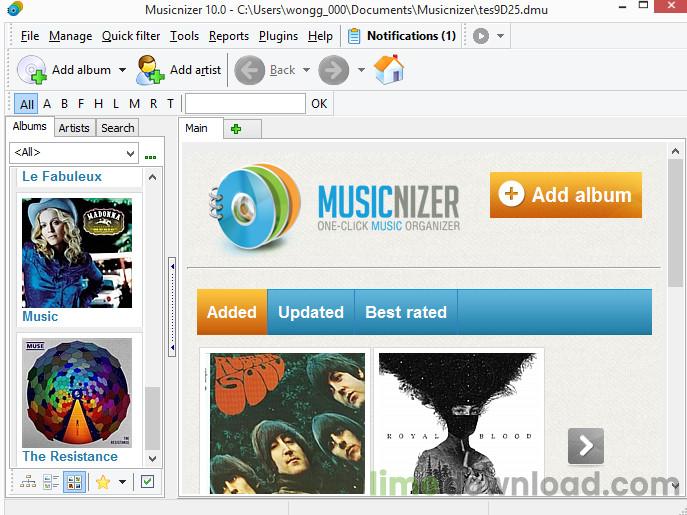Open the File menu
Screen dimensions: 687x515
(30, 36)
